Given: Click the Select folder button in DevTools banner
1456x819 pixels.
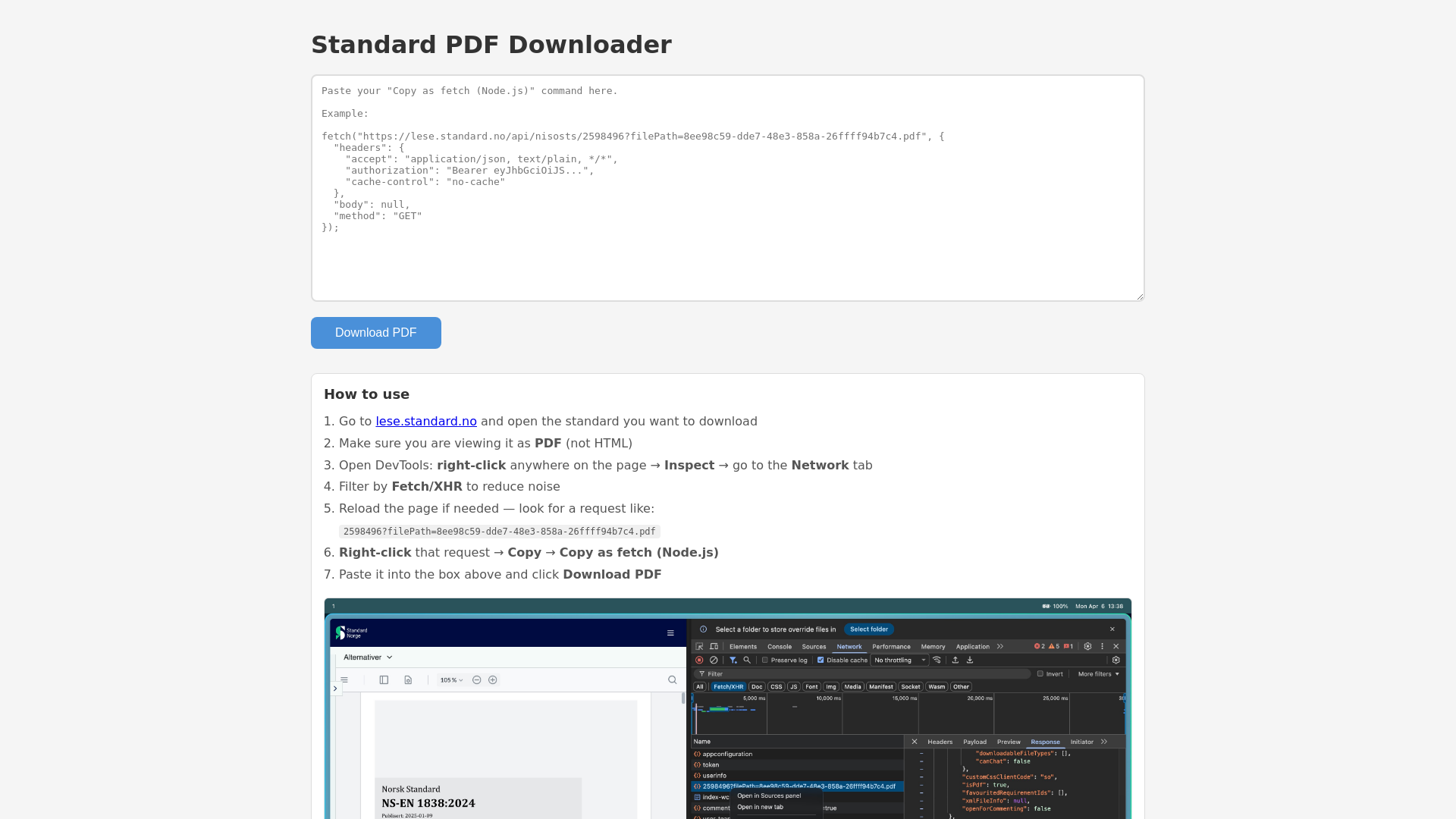Looking at the screenshot, I should (x=869, y=629).
